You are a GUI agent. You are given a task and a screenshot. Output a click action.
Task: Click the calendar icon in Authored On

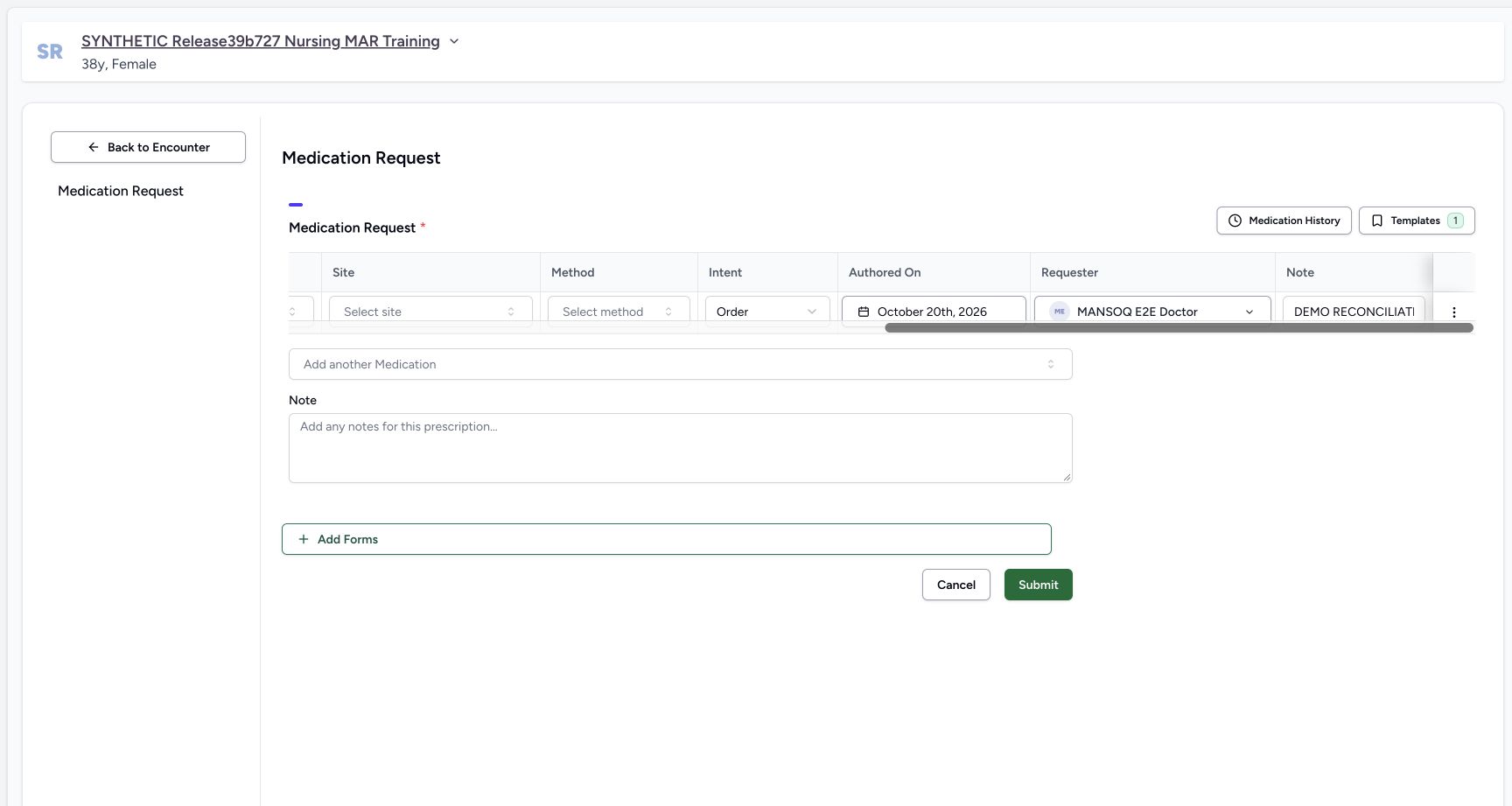coord(864,312)
